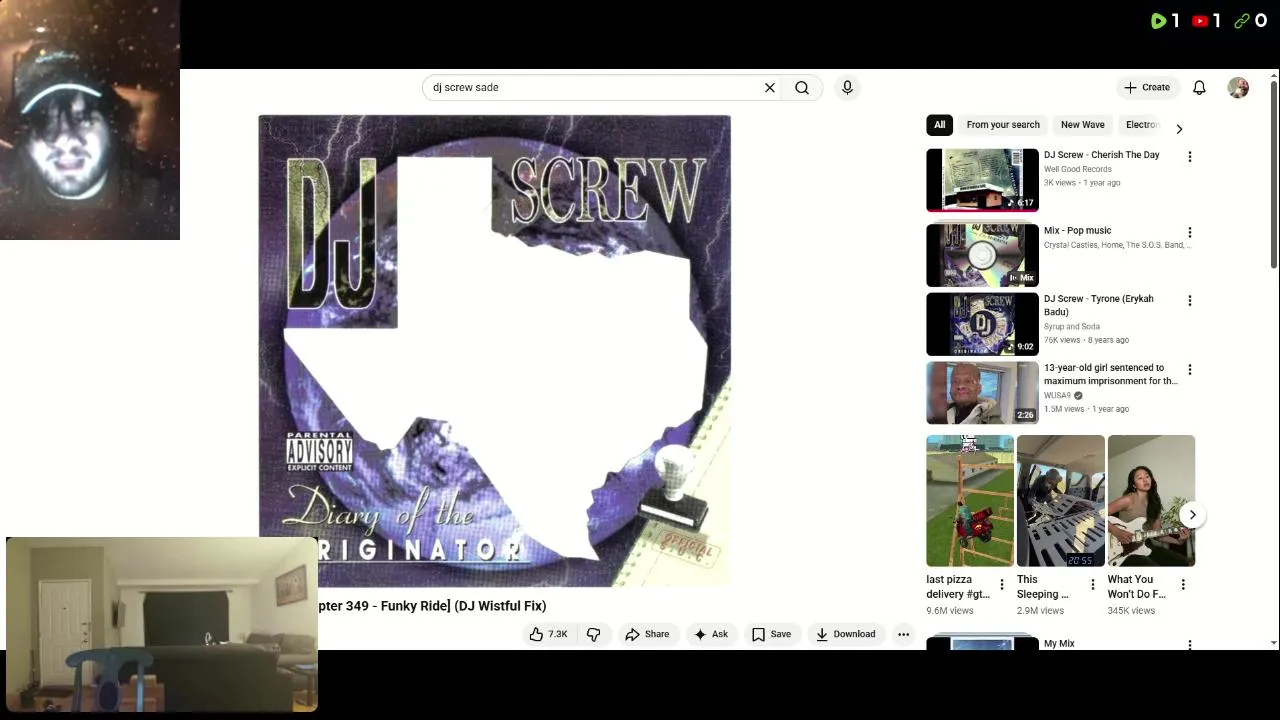Open the notifications bell
This screenshot has width=1280, height=720.
click(1199, 88)
